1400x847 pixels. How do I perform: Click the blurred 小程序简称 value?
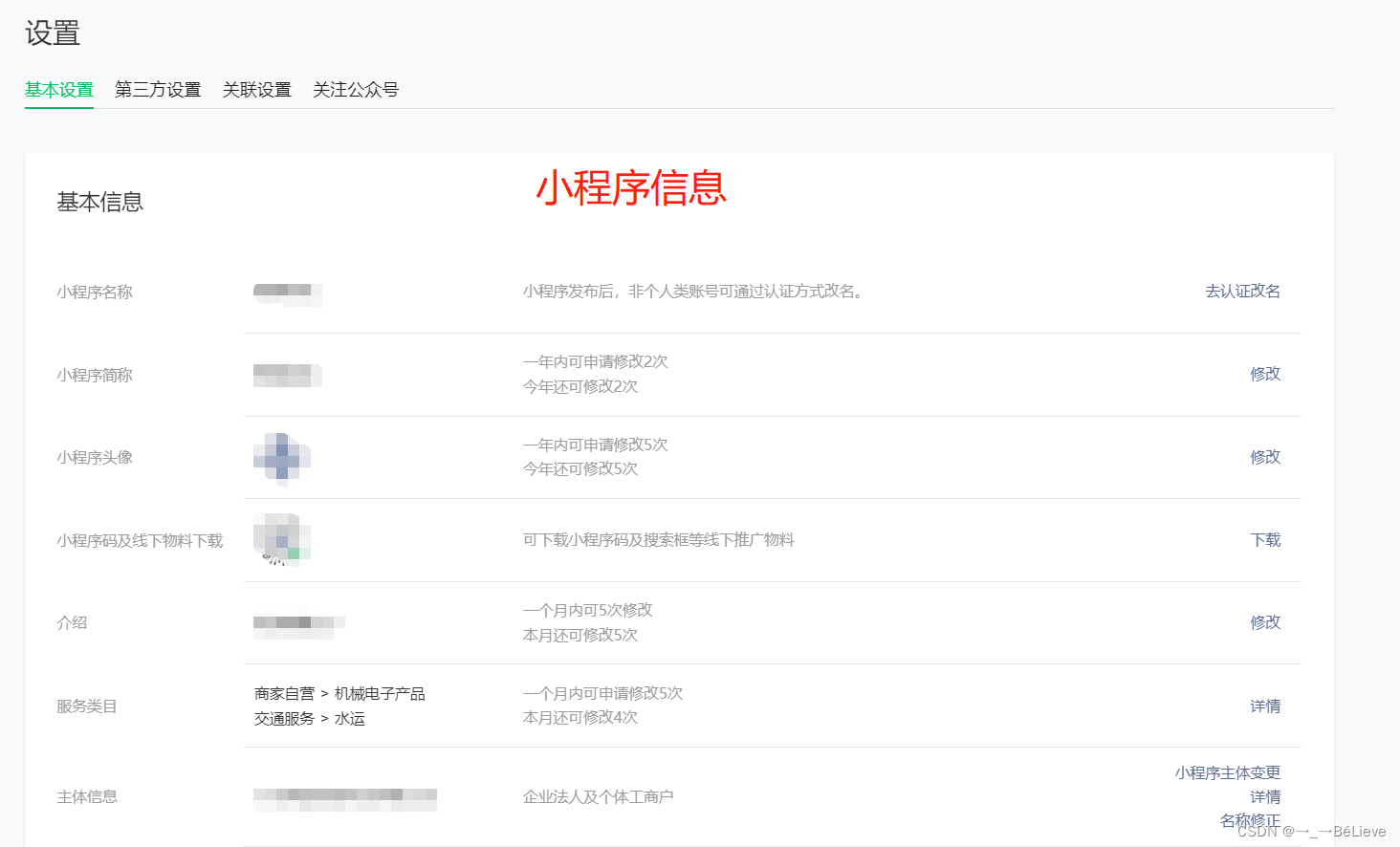click(288, 375)
